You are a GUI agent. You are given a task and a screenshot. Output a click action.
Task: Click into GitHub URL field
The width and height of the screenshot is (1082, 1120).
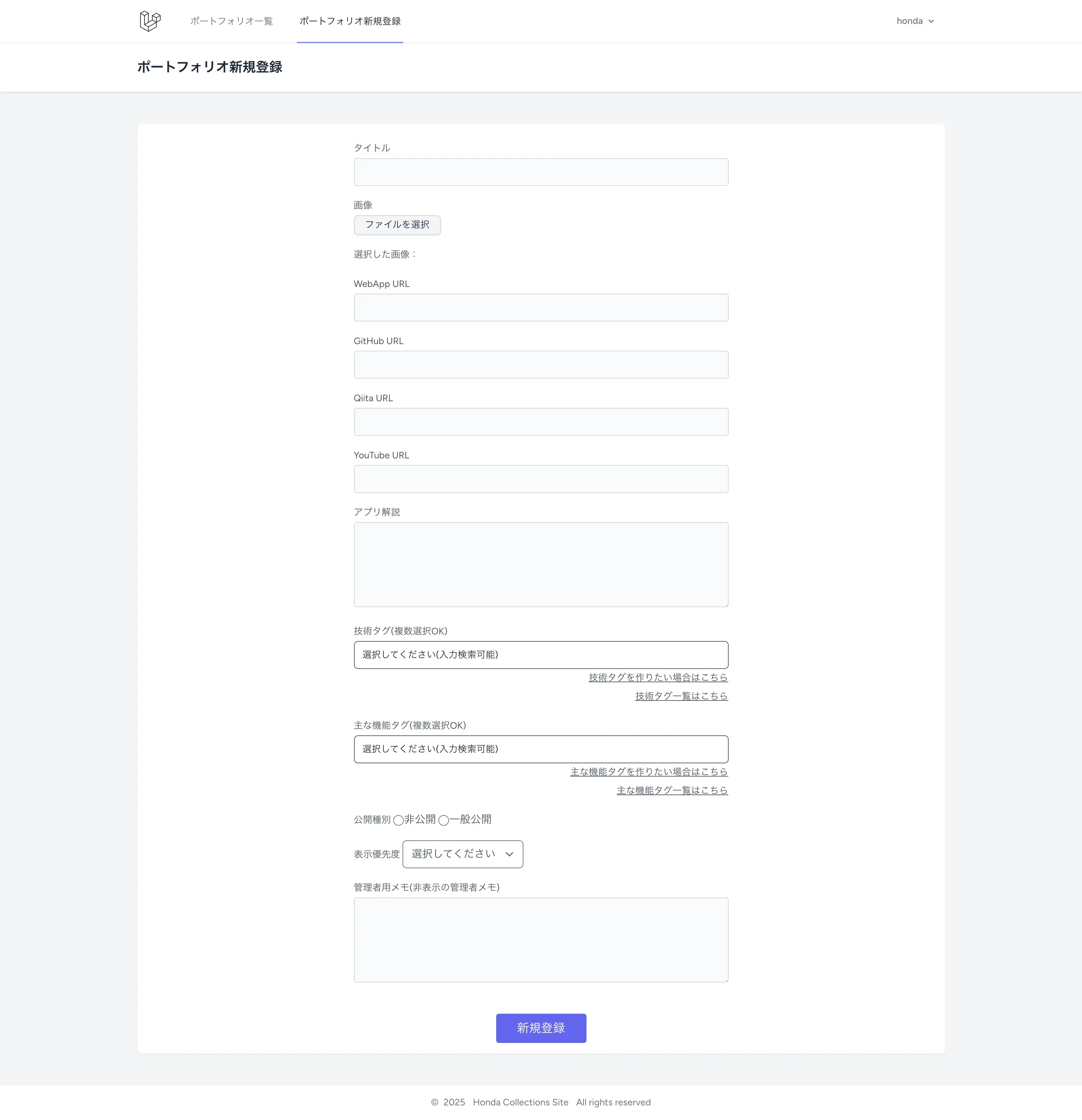pyautogui.click(x=540, y=365)
